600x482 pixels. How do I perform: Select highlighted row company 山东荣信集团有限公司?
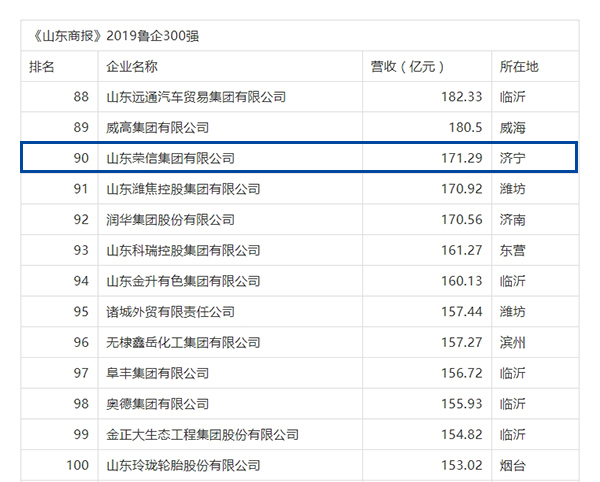pyautogui.click(x=170, y=158)
